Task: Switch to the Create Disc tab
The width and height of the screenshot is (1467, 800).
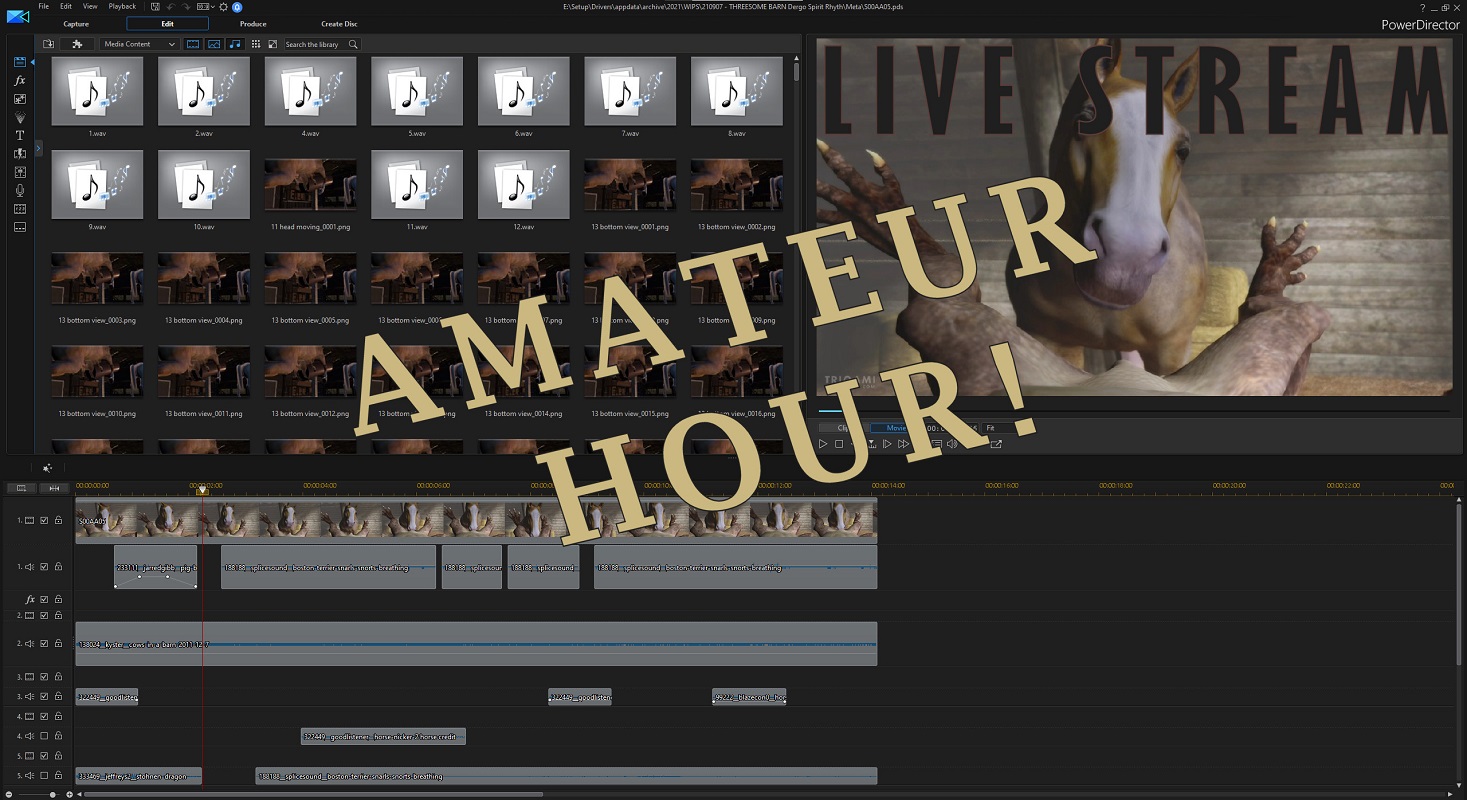Action: point(339,24)
